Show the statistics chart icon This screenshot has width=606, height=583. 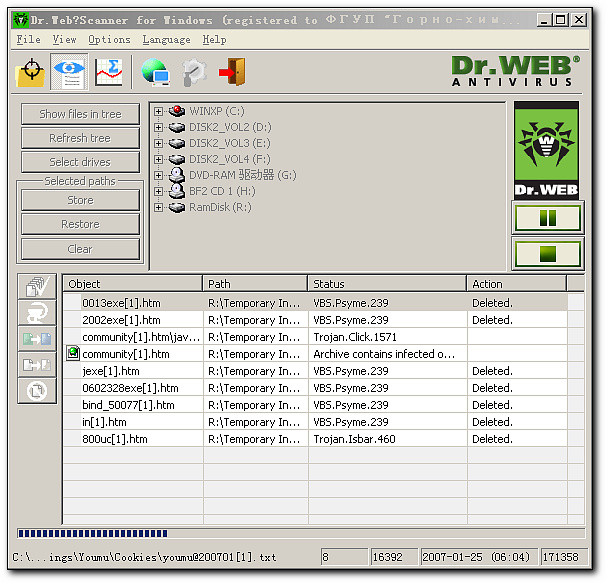109,72
